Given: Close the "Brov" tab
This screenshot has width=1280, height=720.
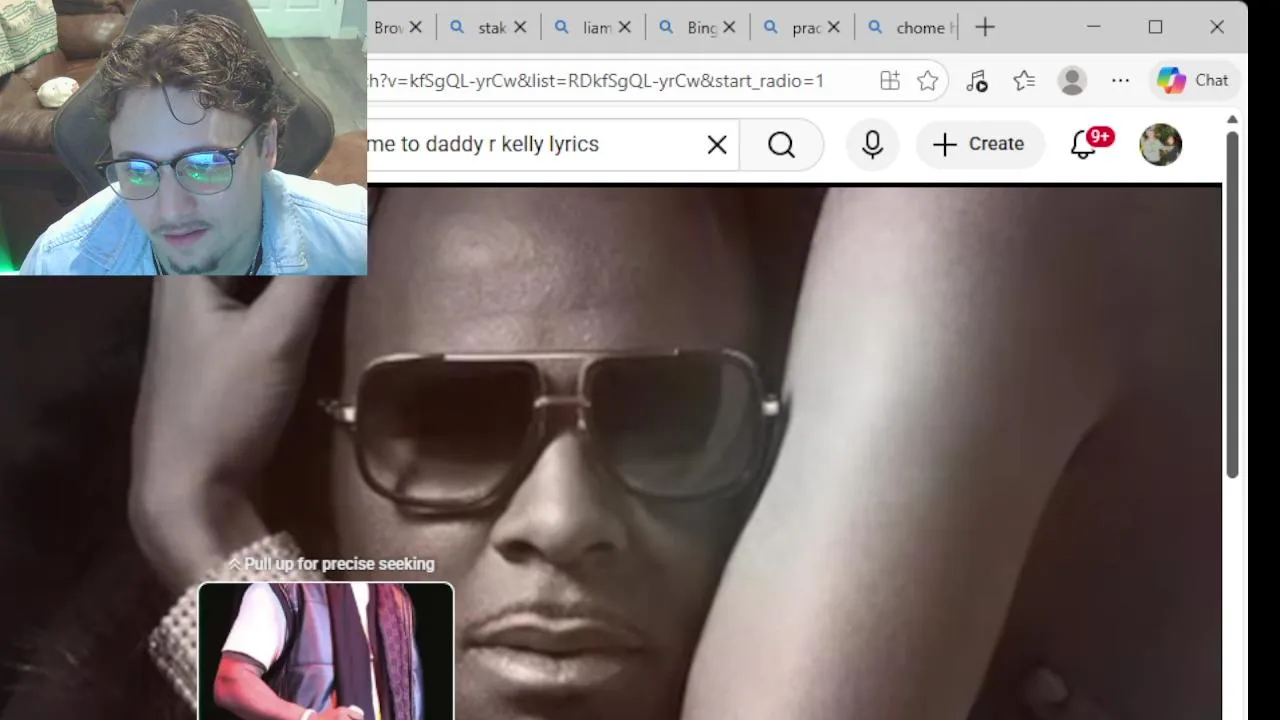Looking at the screenshot, I should [416, 28].
